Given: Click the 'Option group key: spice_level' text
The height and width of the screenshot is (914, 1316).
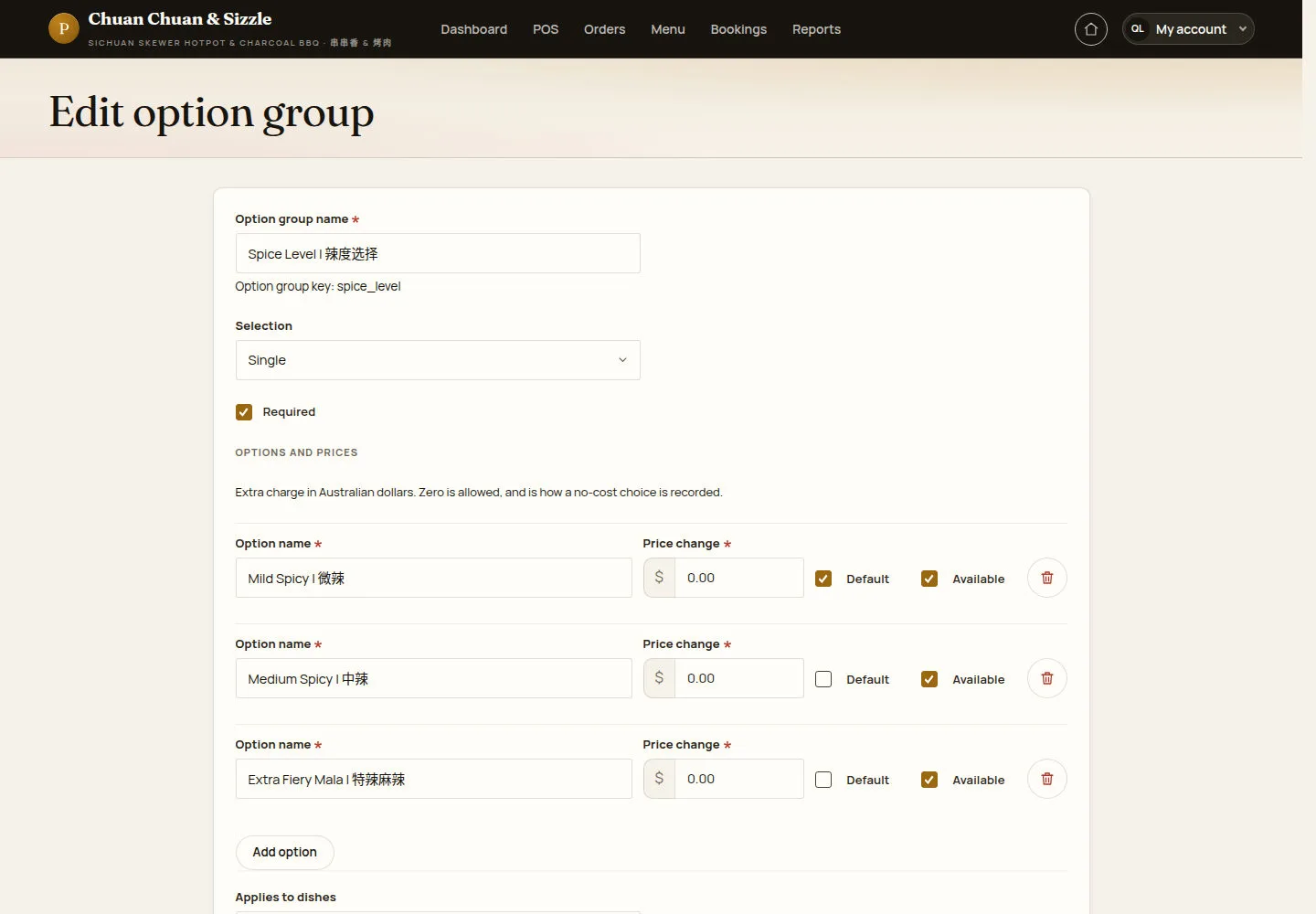Looking at the screenshot, I should (318, 286).
